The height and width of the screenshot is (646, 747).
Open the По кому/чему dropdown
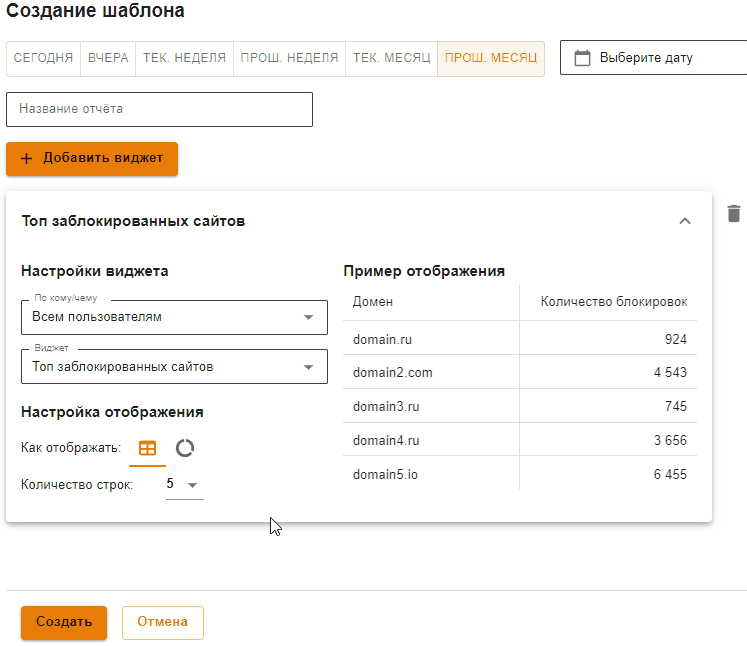[174, 317]
